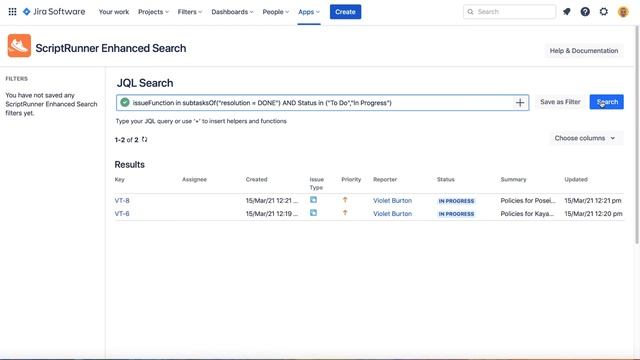
Task: Click the page vertical scrollbar
Action: [637, 135]
